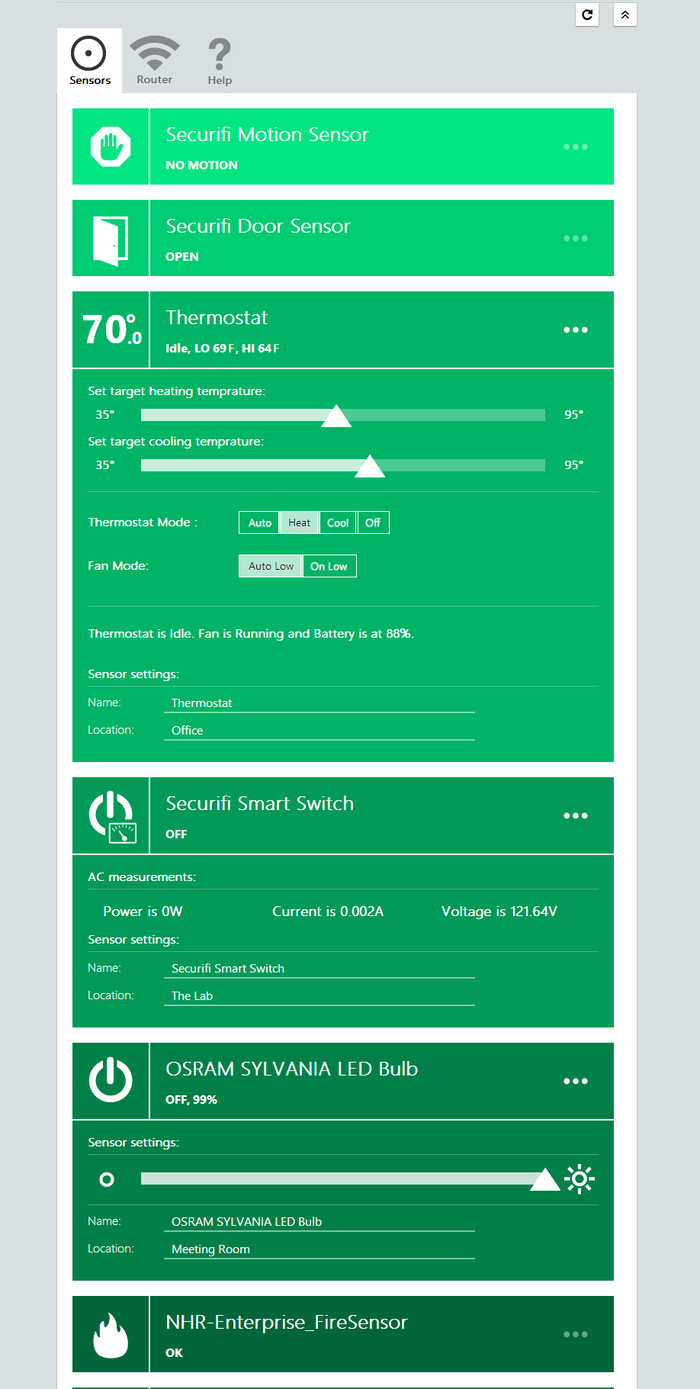Viewport: 700px width, 1389px height.
Task: Click the LED Bulb Name input field
Action: [319, 1221]
